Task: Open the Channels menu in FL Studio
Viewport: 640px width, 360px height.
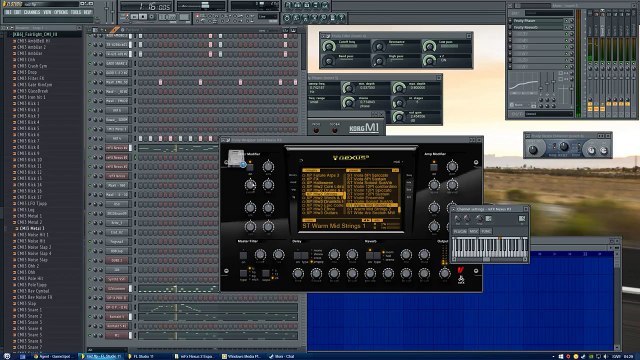Action: [x=32, y=12]
